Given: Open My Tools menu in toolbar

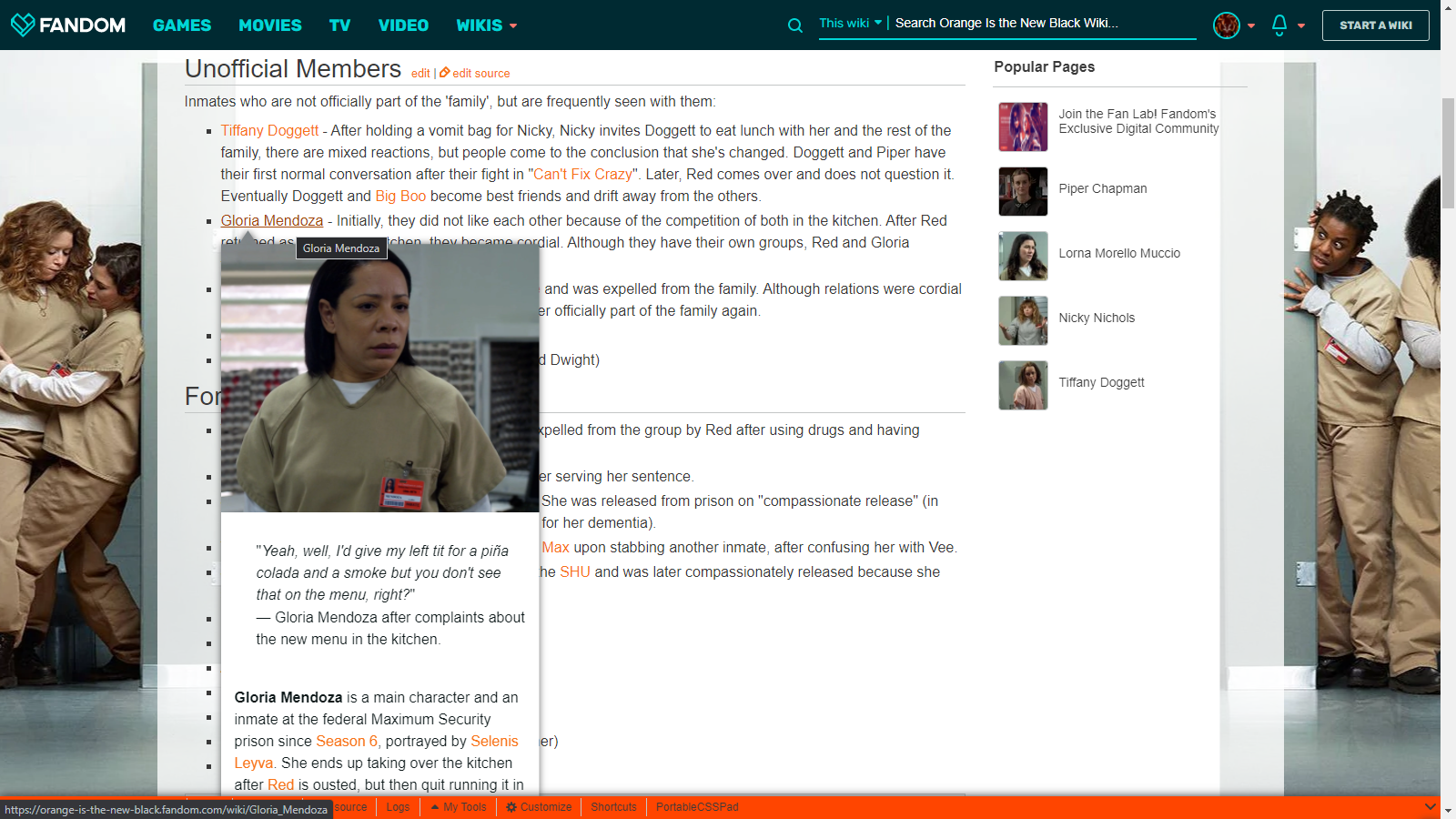Looking at the screenshot, I should pos(459,807).
